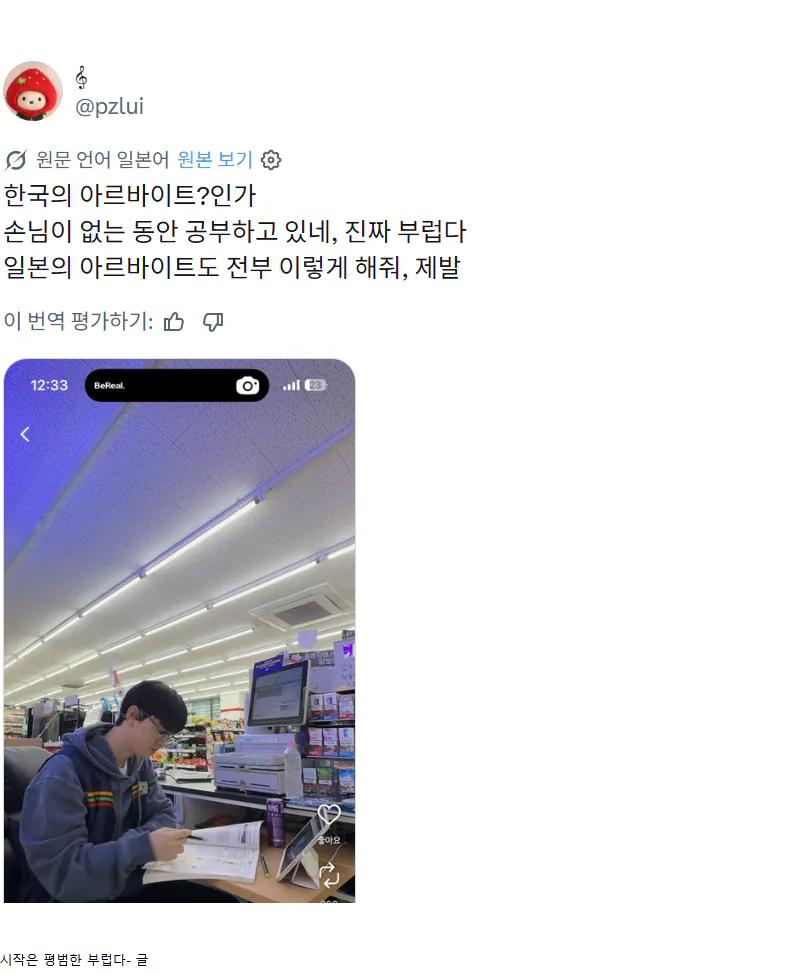Click the translation icon before 원문 언어

click(x=16, y=160)
